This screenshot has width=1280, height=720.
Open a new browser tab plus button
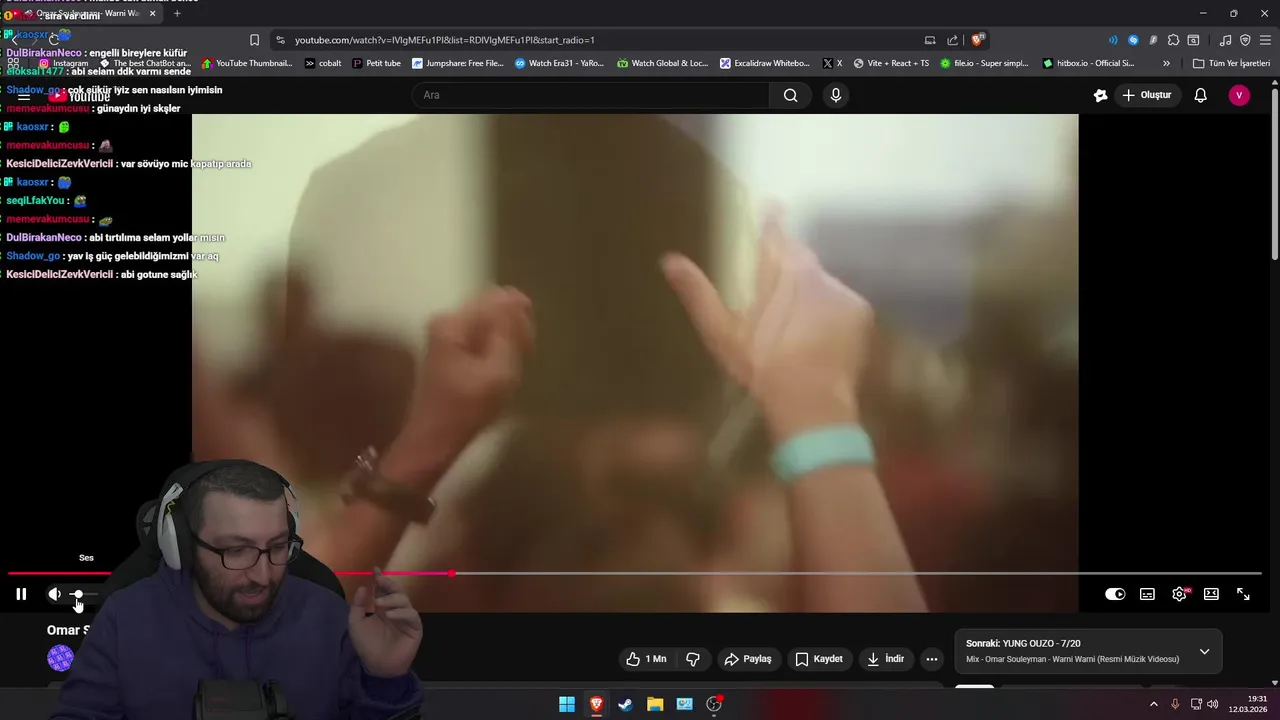[x=177, y=13]
